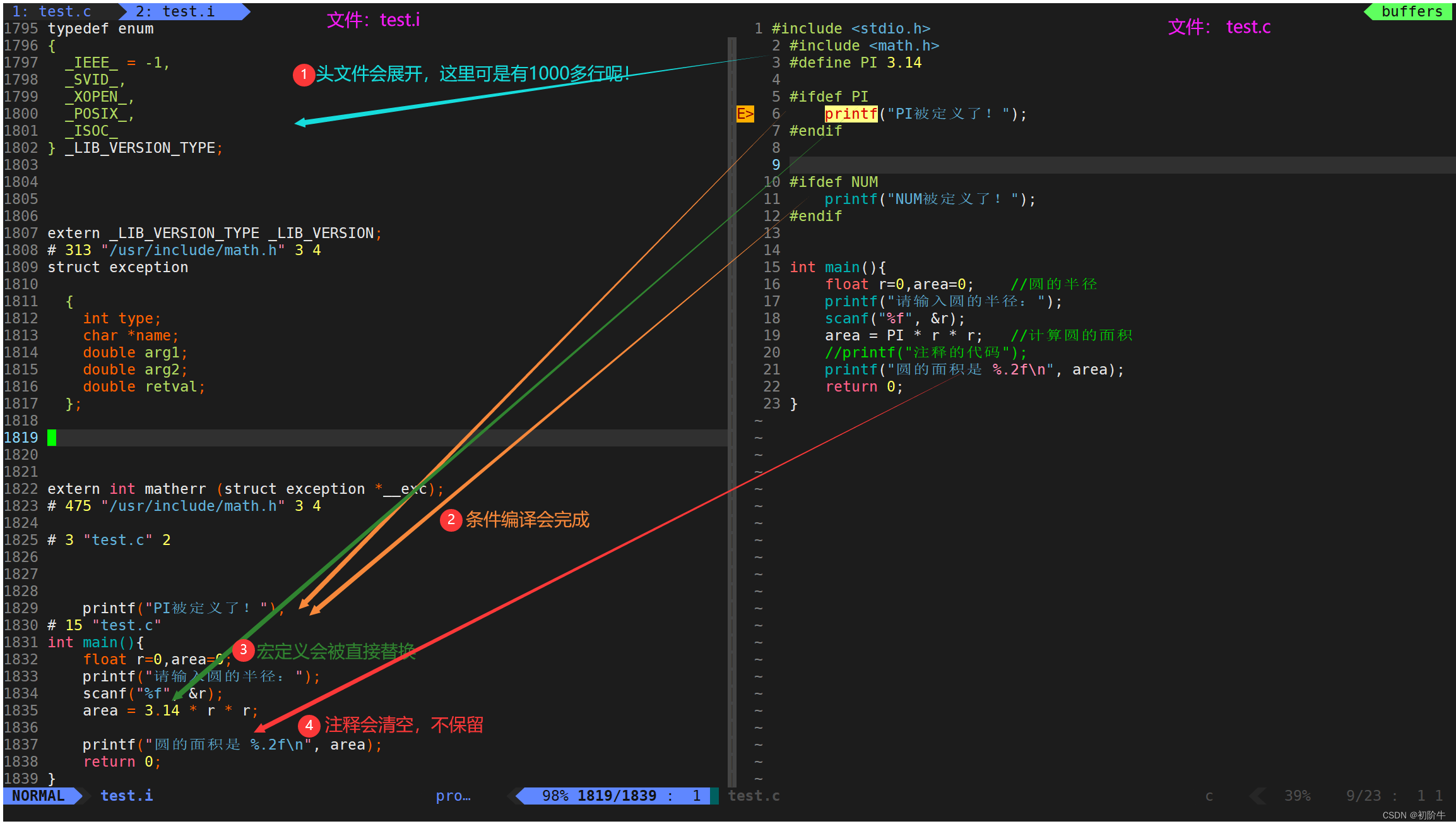This screenshot has height=826, width=1456.
Task: Click 'typedef enum' on line 1795
Action: [100, 28]
